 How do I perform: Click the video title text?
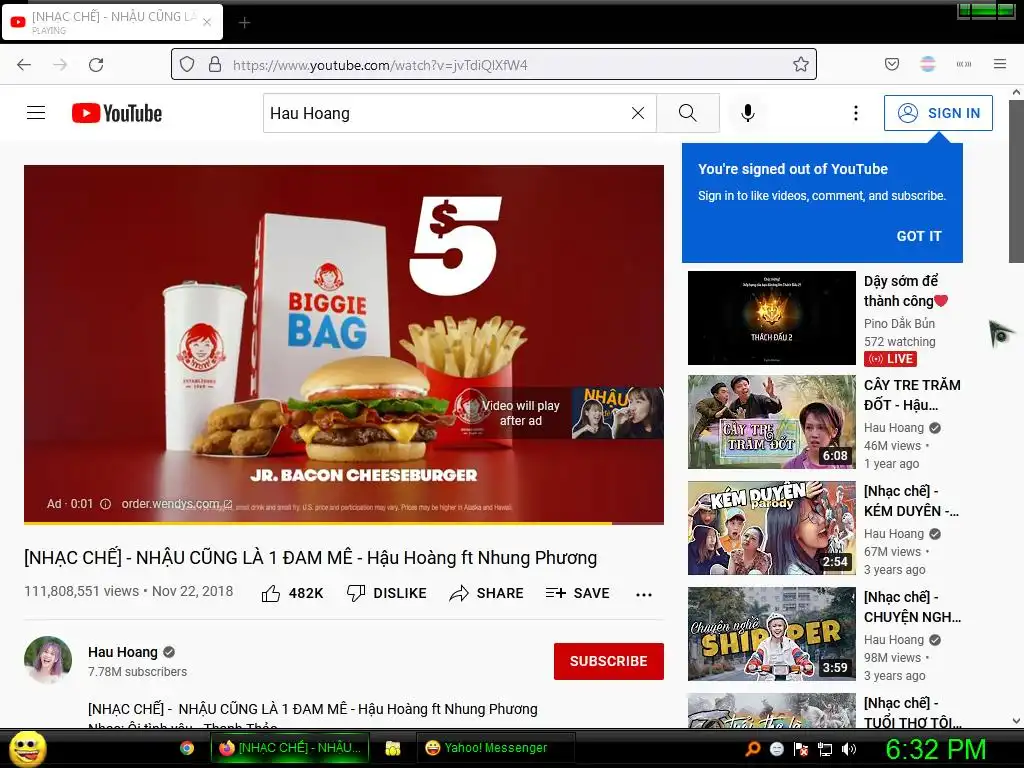[x=310, y=558]
